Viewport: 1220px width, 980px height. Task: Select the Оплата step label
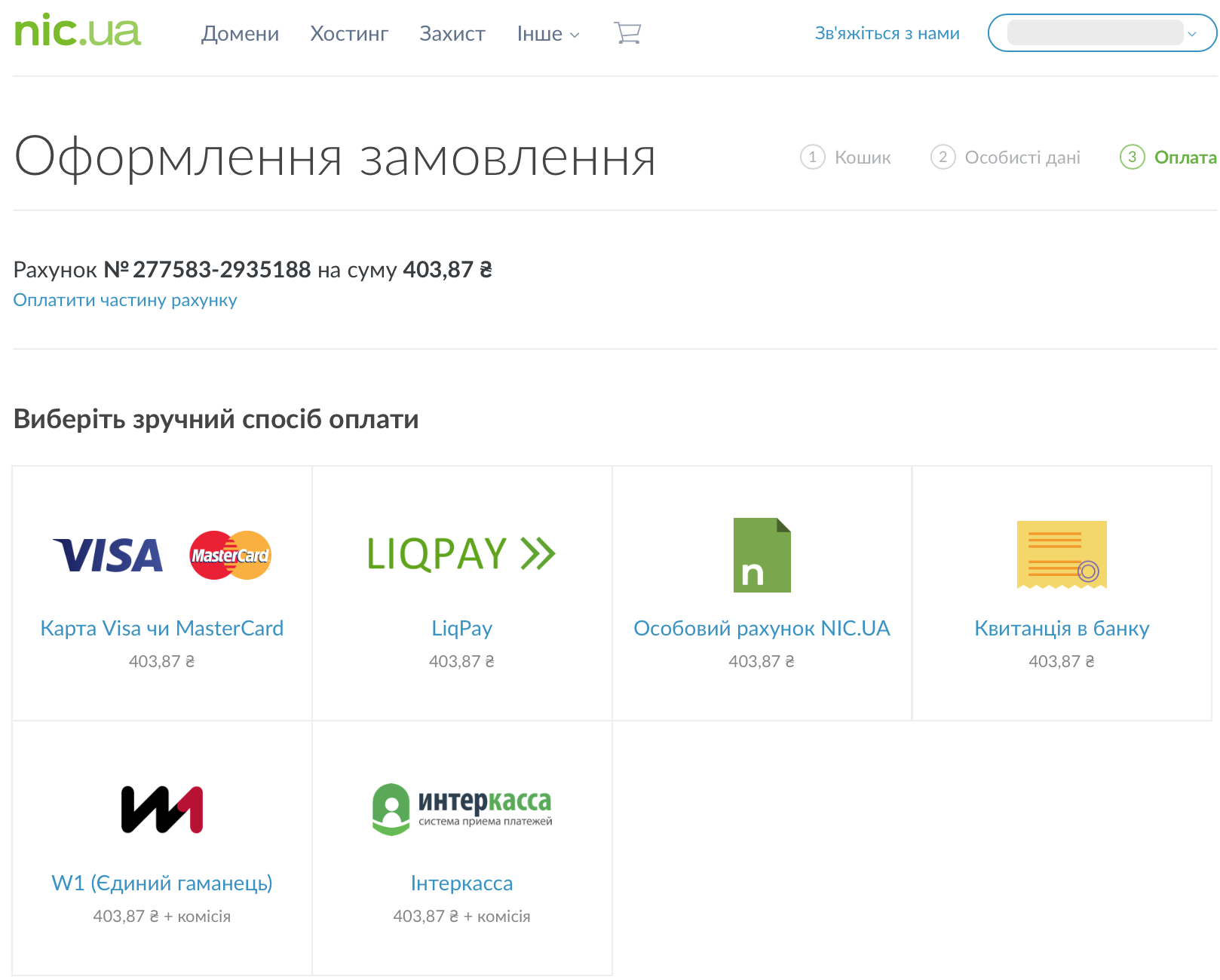[1185, 158]
